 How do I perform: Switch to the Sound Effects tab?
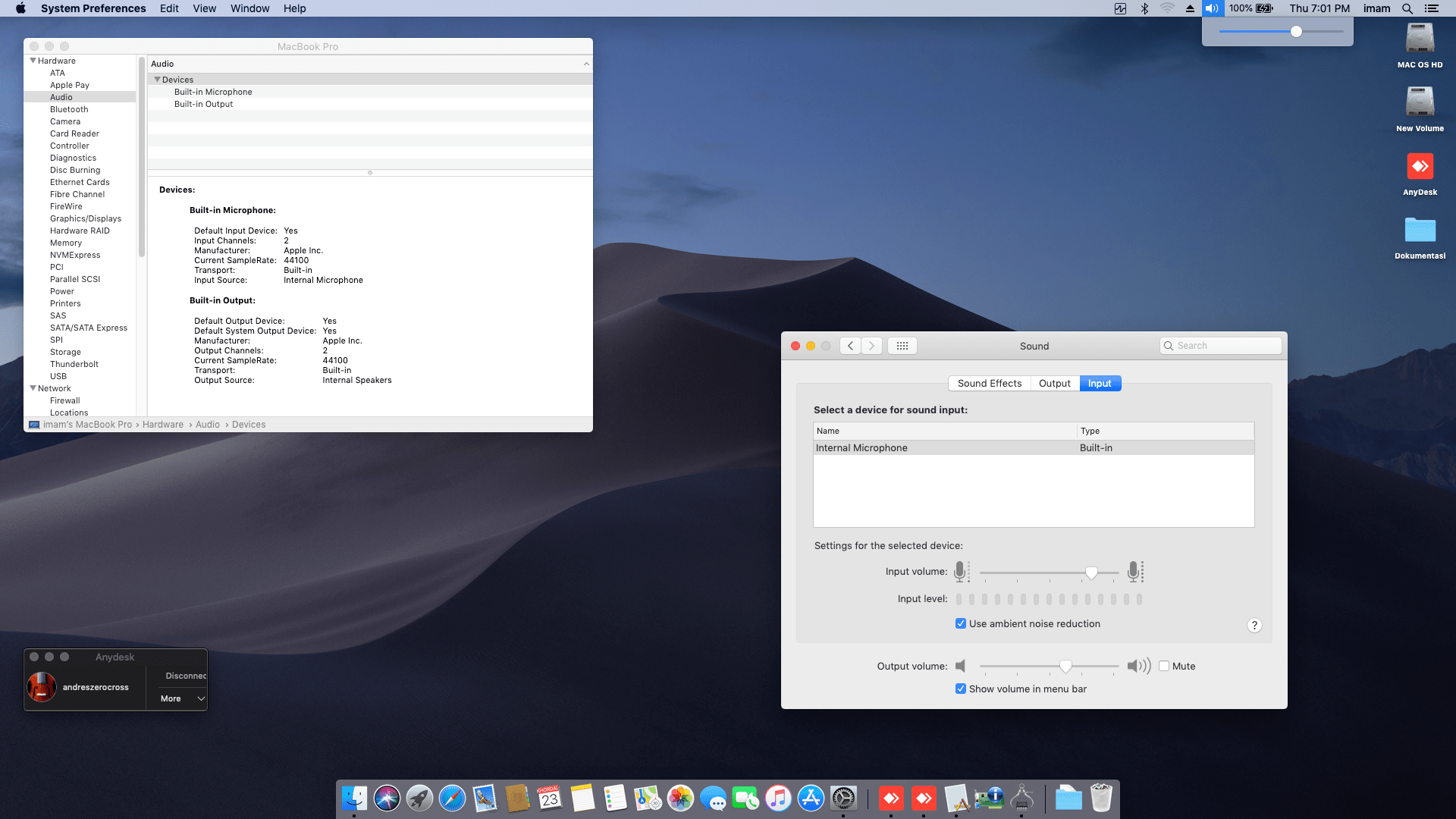point(990,384)
